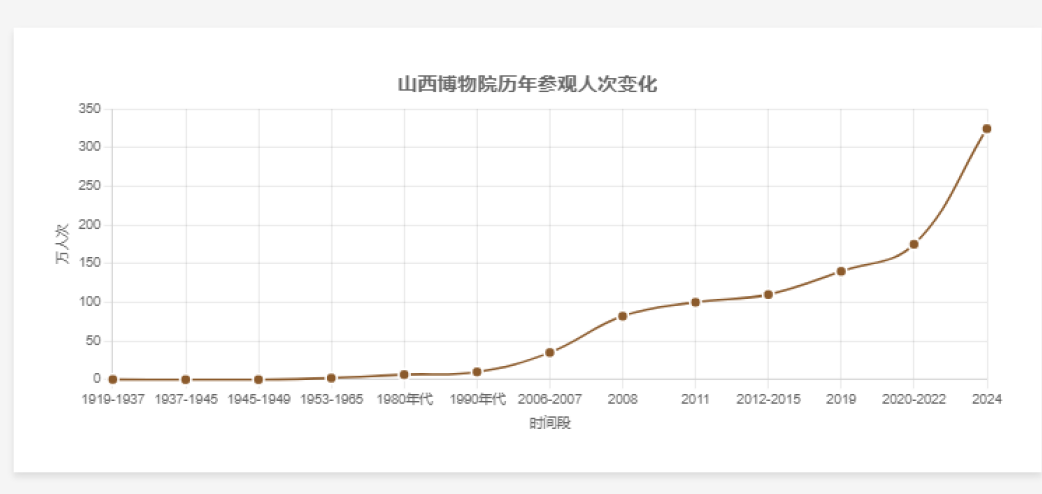Click the y-axis title 万人次
Viewport: 1042px width, 494px height.
[62, 244]
